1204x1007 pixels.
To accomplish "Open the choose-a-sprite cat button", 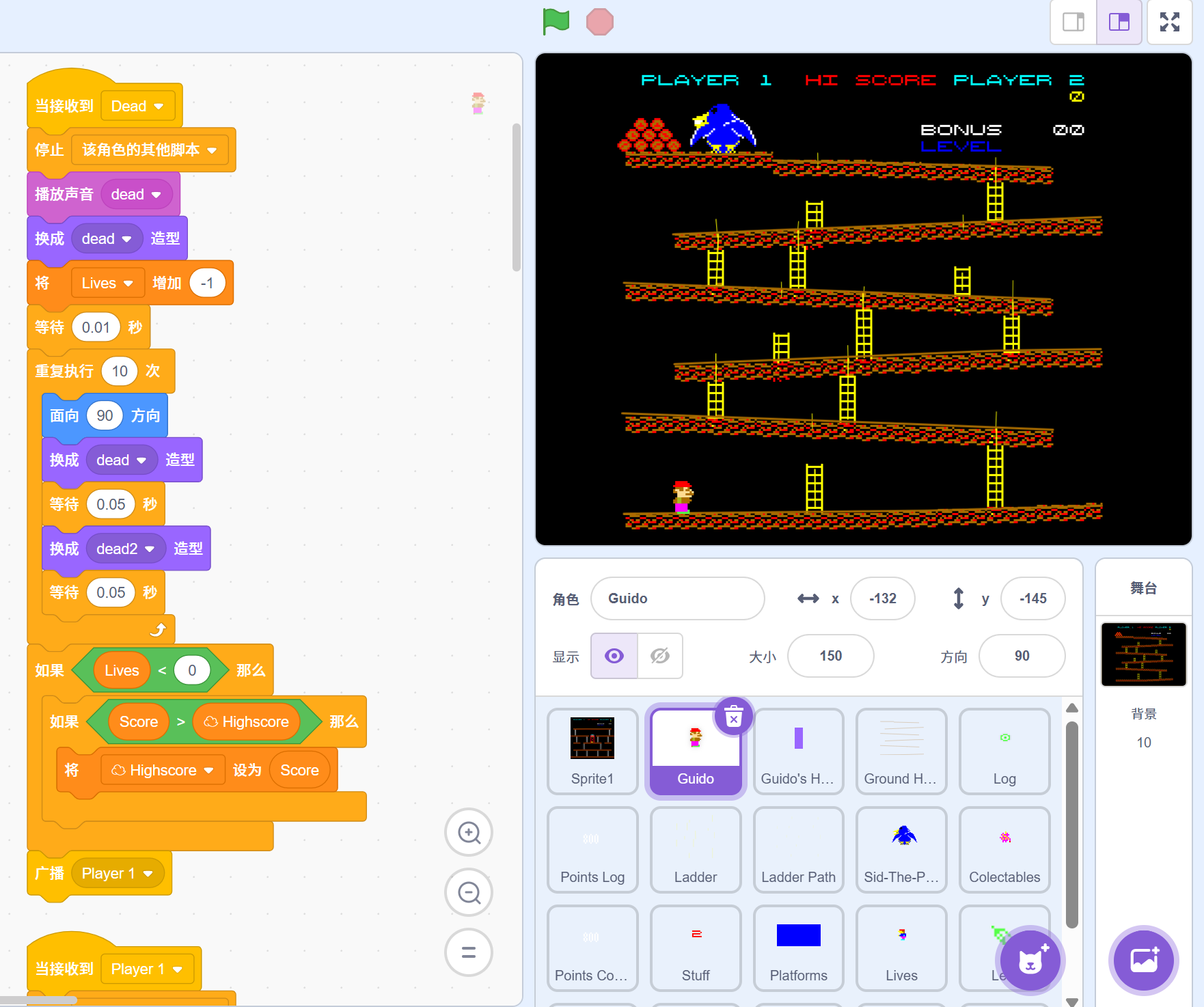I will [x=1030, y=961].
